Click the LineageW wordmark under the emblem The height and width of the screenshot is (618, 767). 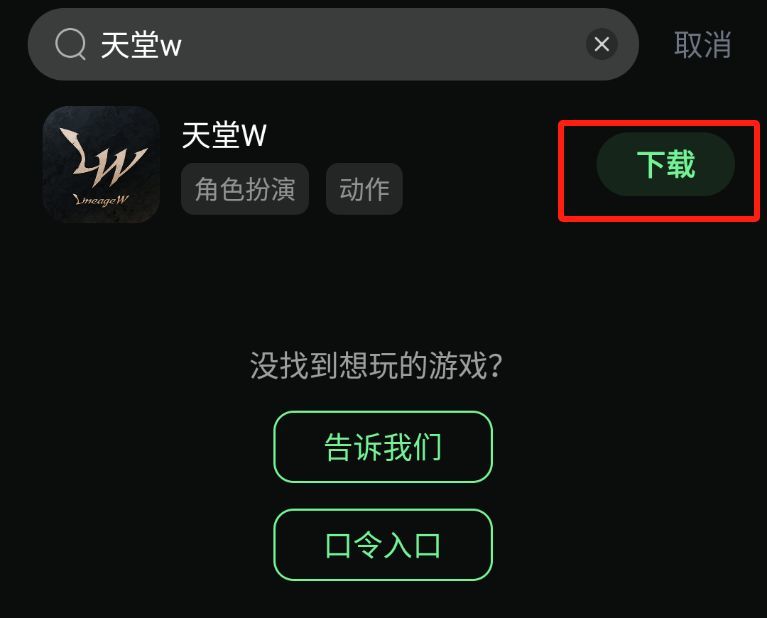(x=101, y=200)
